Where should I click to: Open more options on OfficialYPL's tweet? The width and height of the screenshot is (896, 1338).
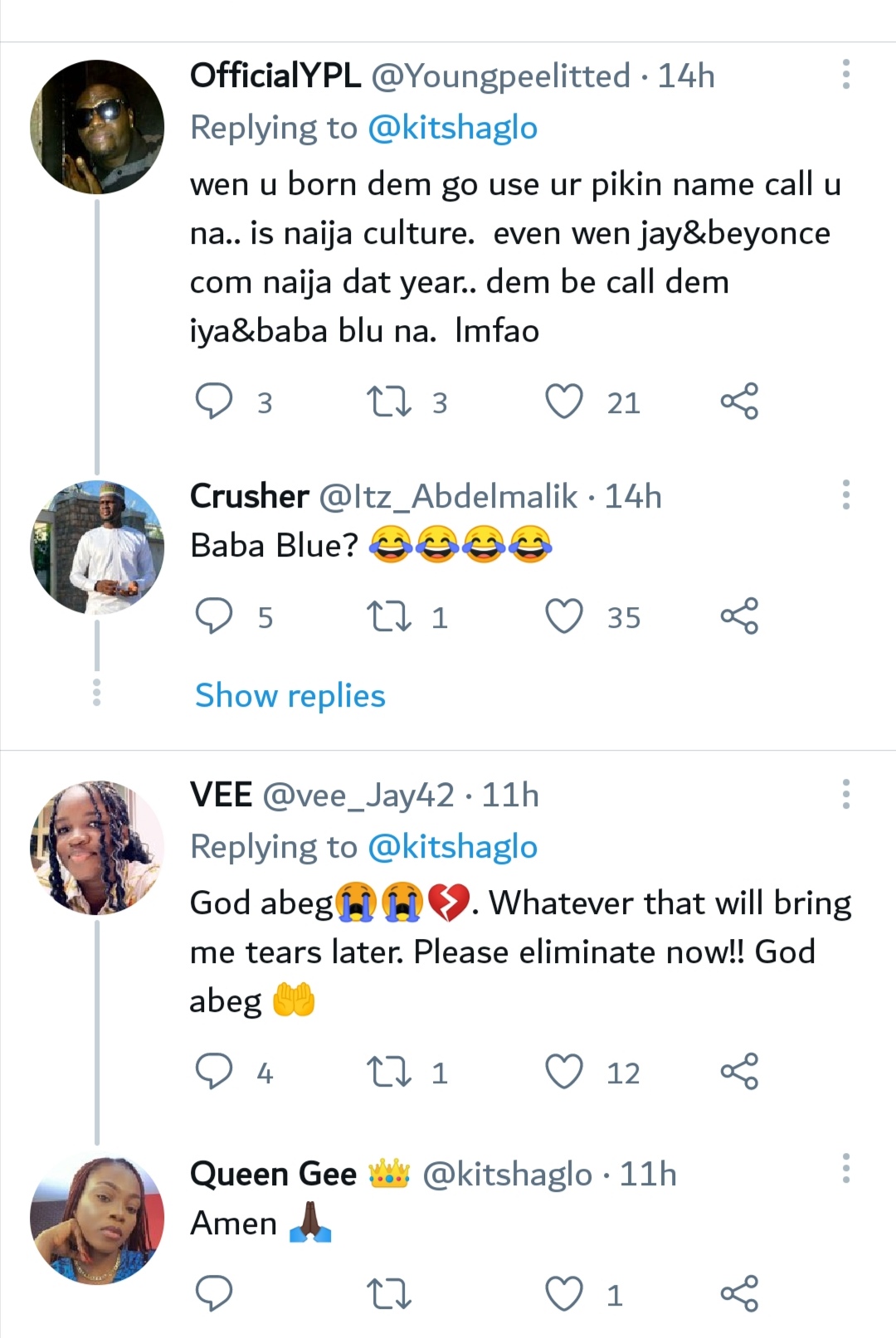pos(846,75)
